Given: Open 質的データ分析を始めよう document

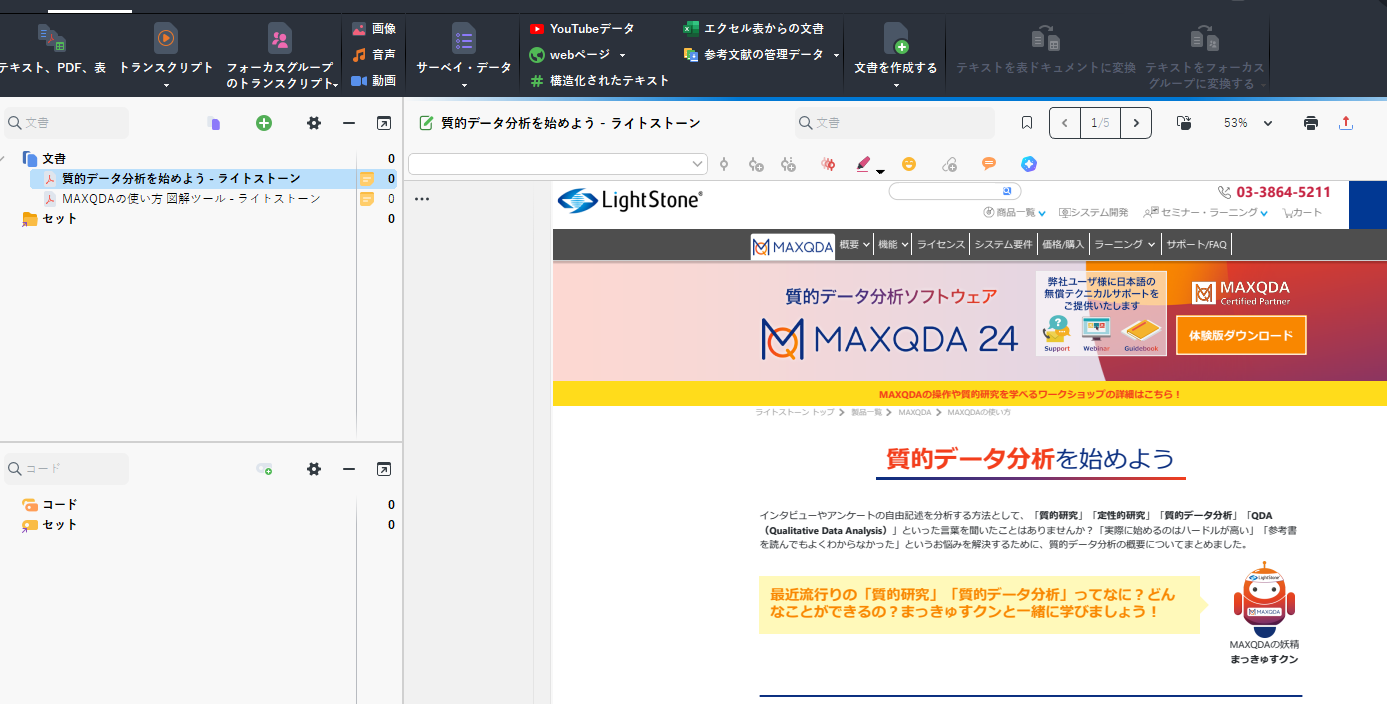Looking at the screenshot, I should point(181,179).
